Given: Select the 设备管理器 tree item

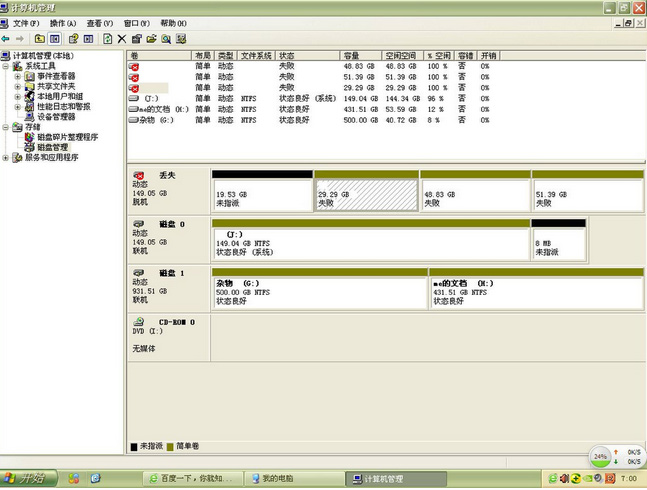Looking at the screenshot, I should [57, 117].
